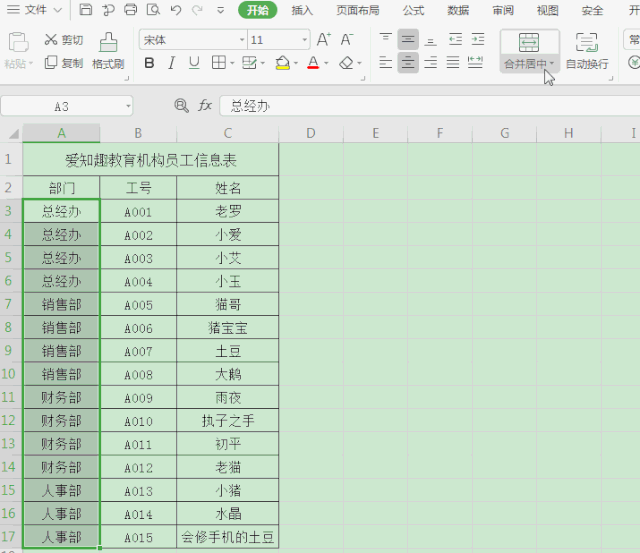Apply cell borders icon
The height and width of the screenshot is (553, 640).
point(218,63)
